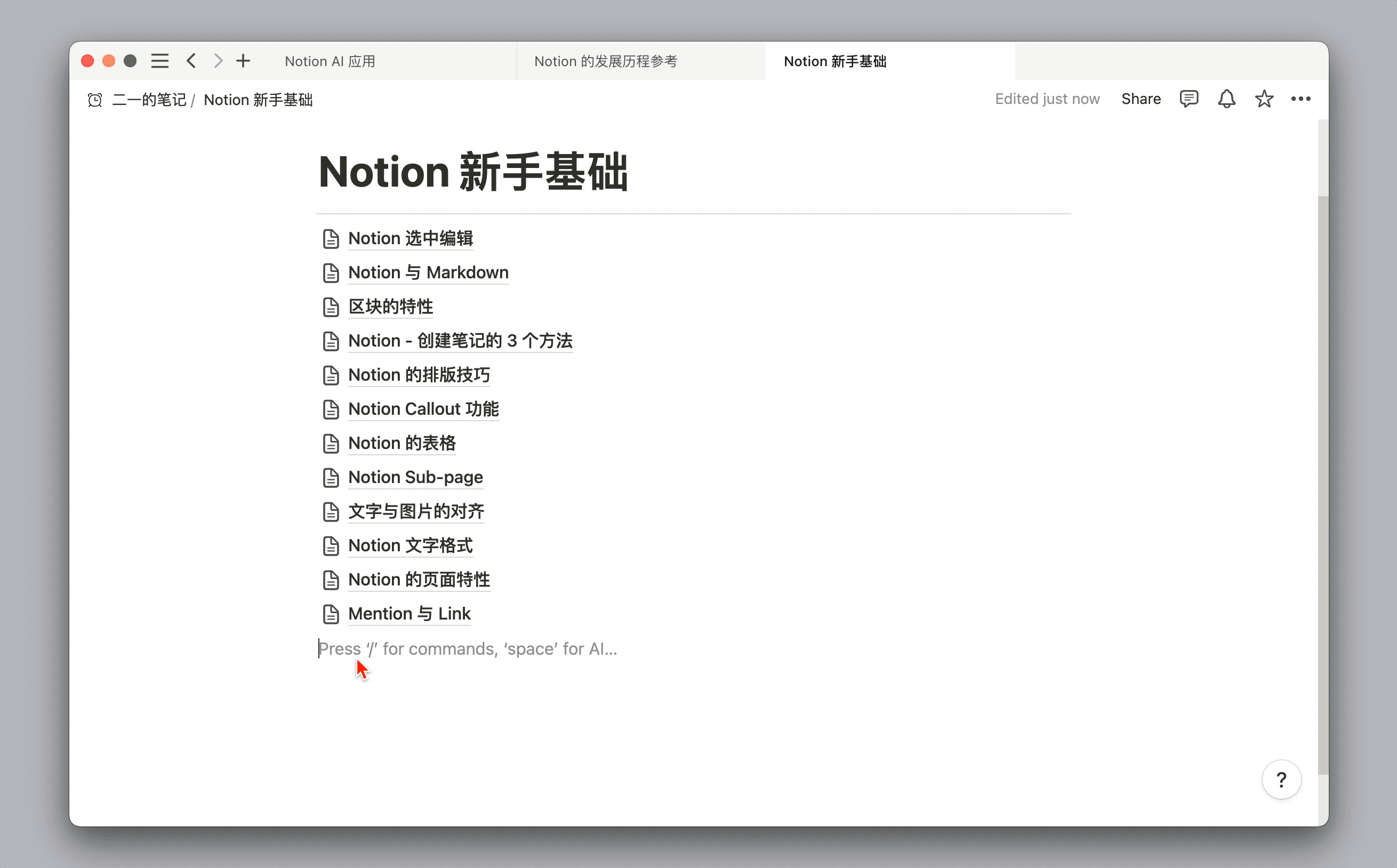This screenshot has width=1397, height=868.
Task: Open the Notion 选中编辑 page
Action: [x=411, y=238]
